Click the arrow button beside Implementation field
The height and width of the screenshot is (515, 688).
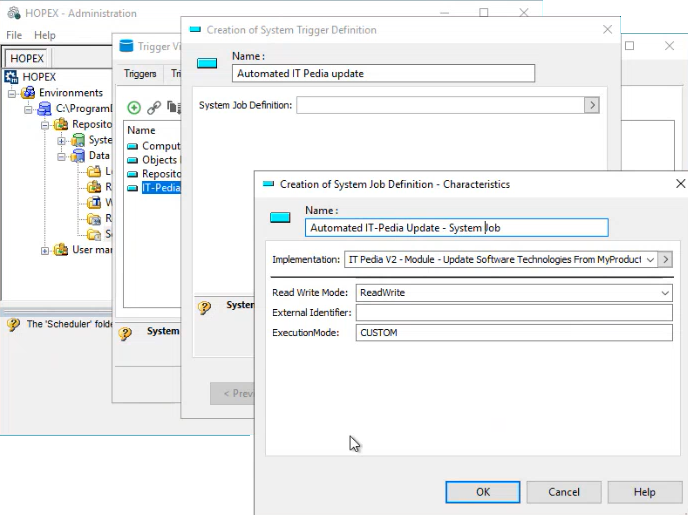666,259
